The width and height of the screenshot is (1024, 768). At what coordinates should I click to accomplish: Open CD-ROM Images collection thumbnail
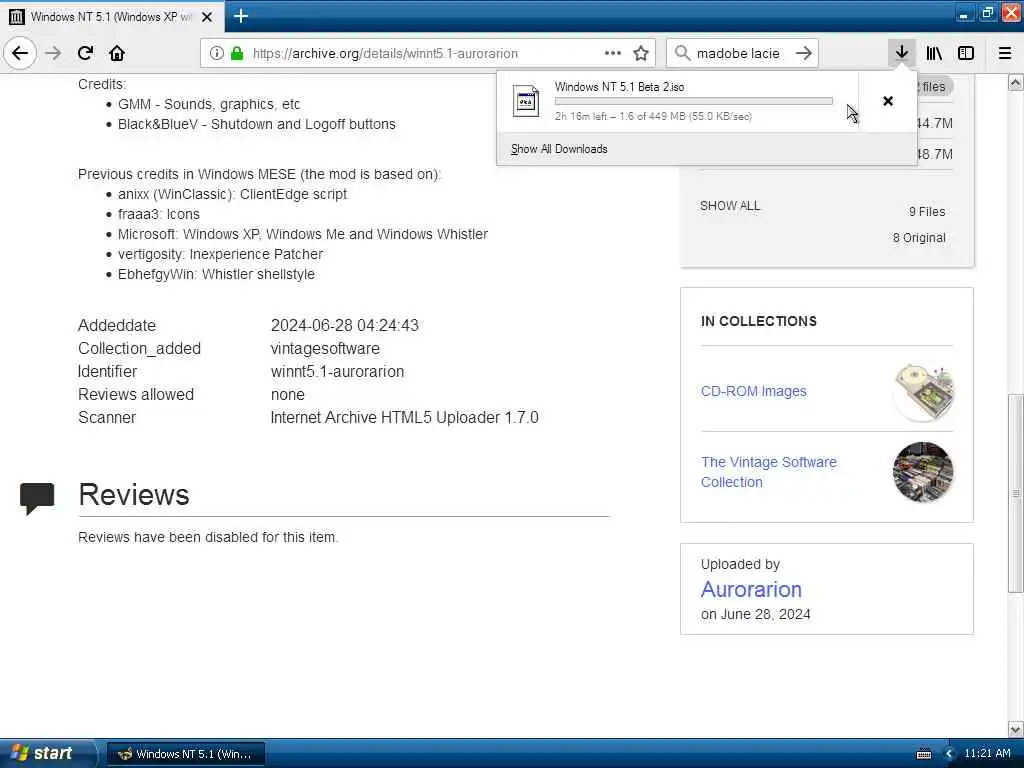pos(923,391)
